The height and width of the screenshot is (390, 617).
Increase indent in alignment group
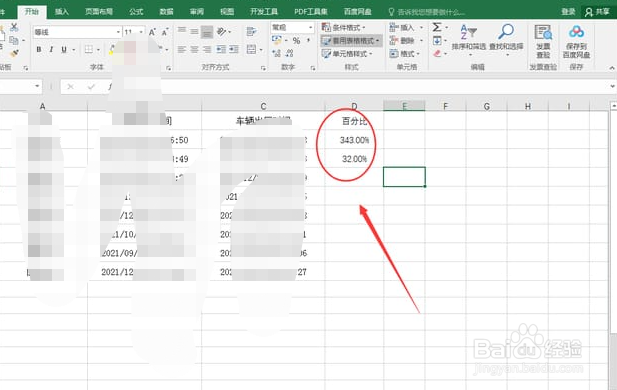(x=234, y=50)
